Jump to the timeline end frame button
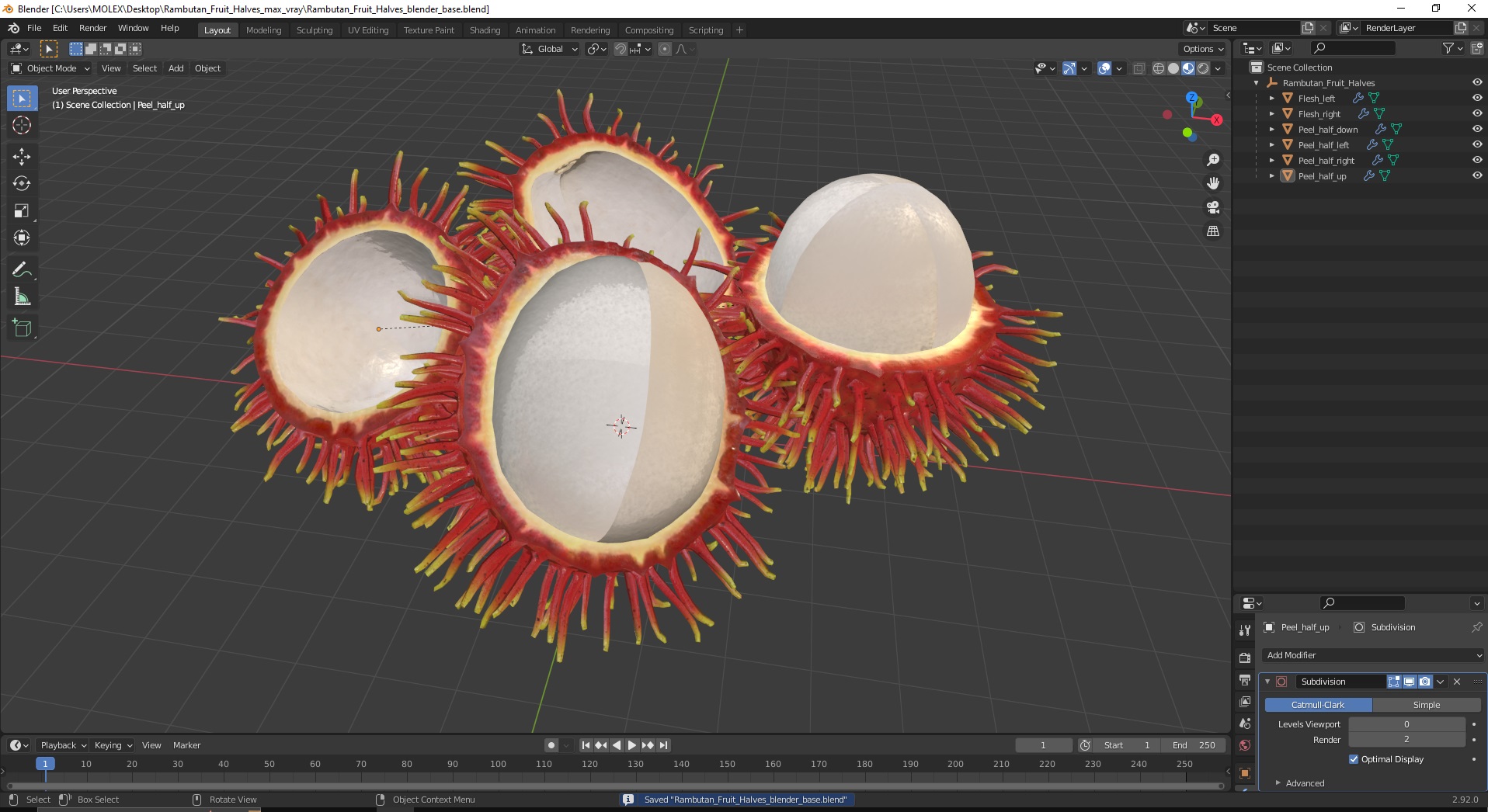 click(663, 745)
